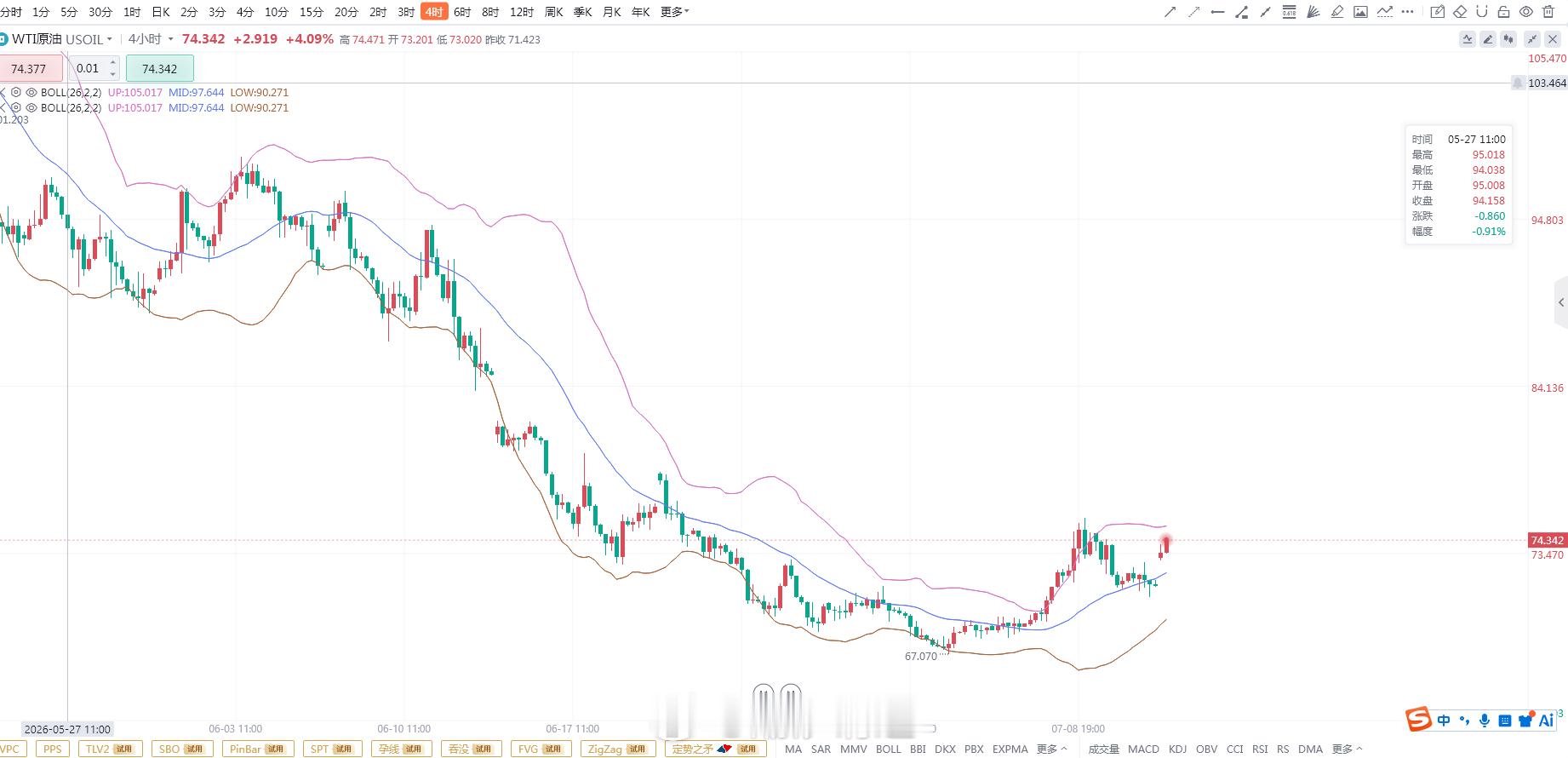Select the trend forecast line tool

pyautogui.click(x=1384, y=12)
